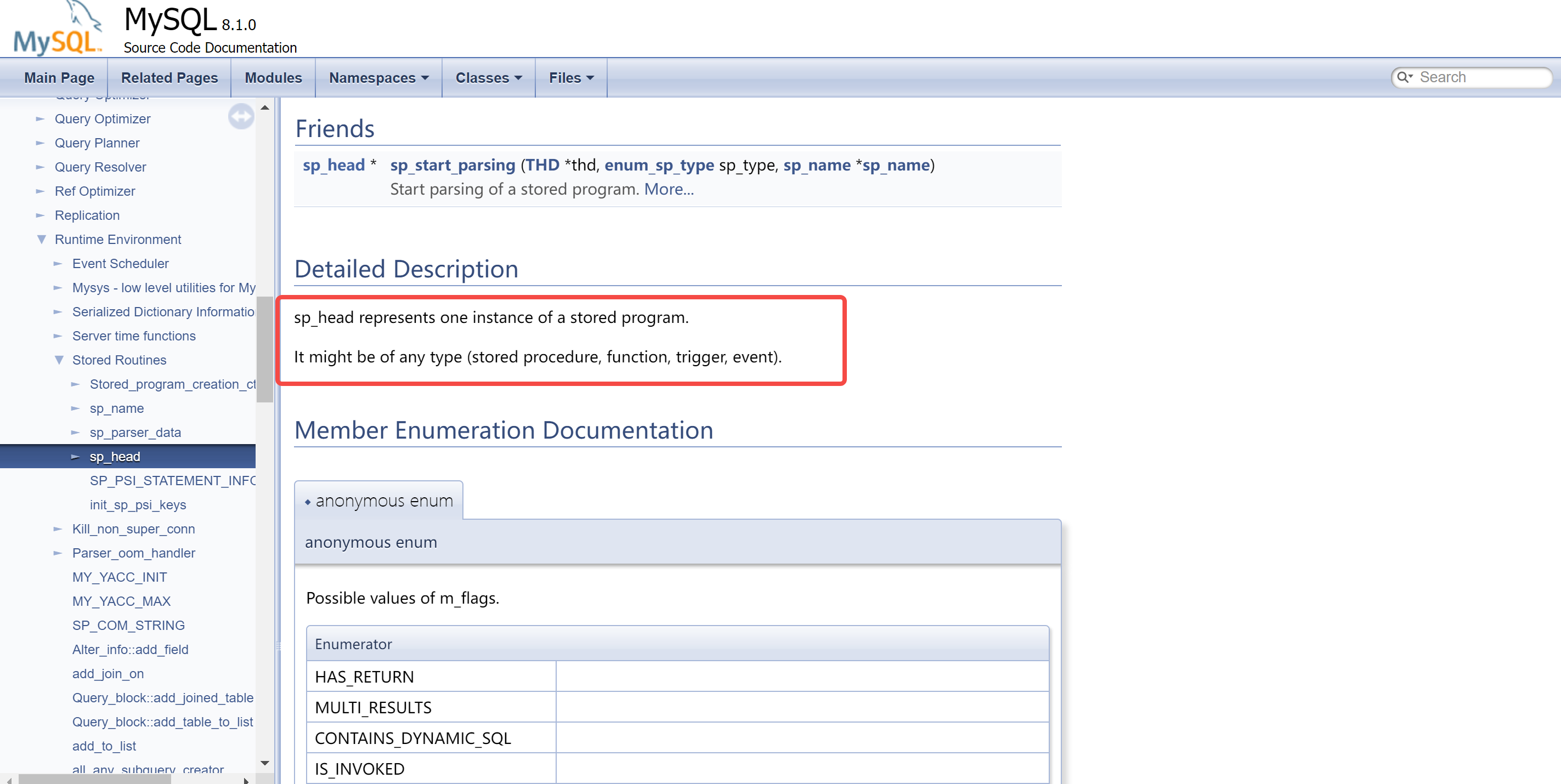The image size is (1561, 784).
Task: Click inside the Search input field
Action: 1479,77
